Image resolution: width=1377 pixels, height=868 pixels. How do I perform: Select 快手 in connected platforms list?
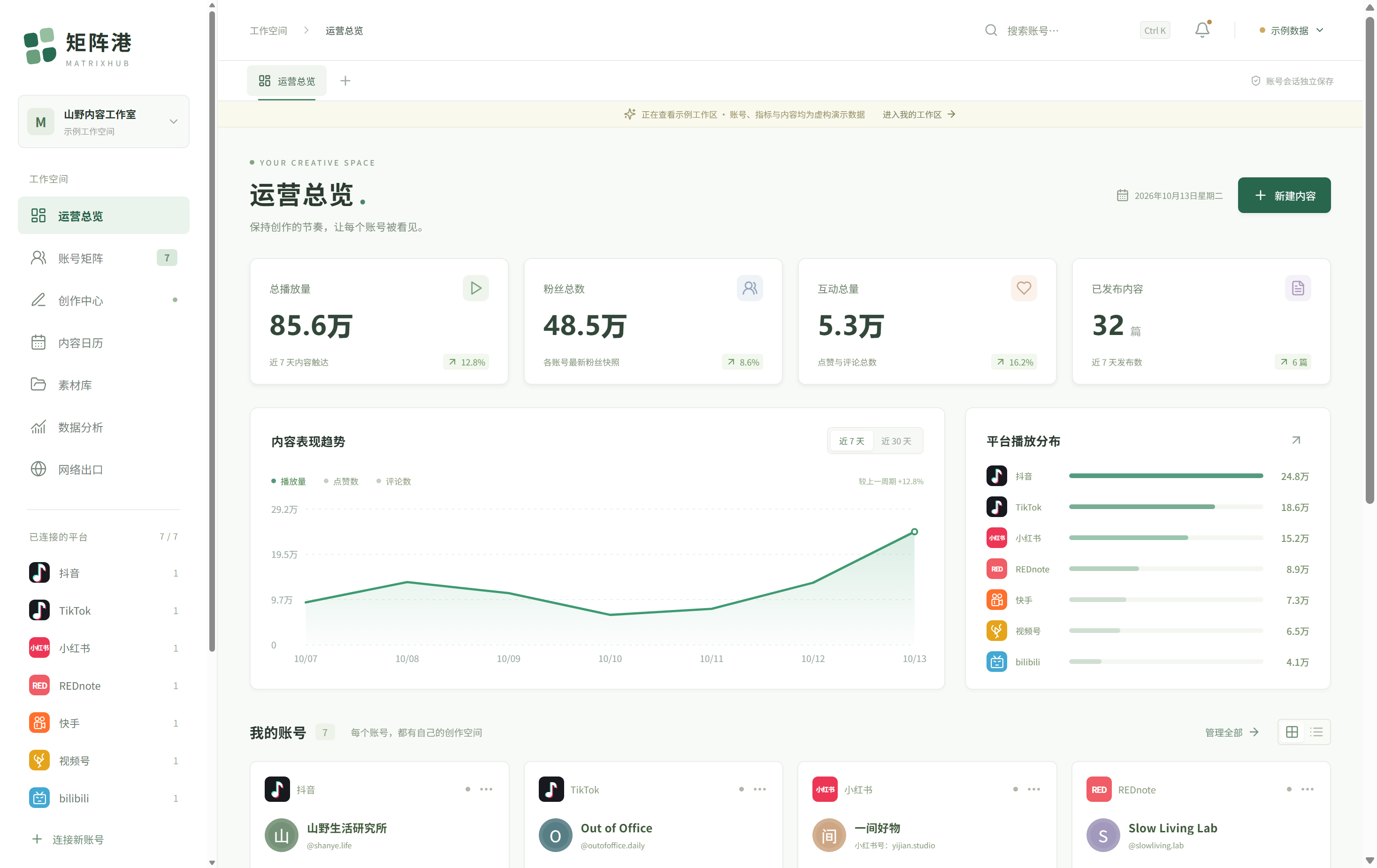104,723
